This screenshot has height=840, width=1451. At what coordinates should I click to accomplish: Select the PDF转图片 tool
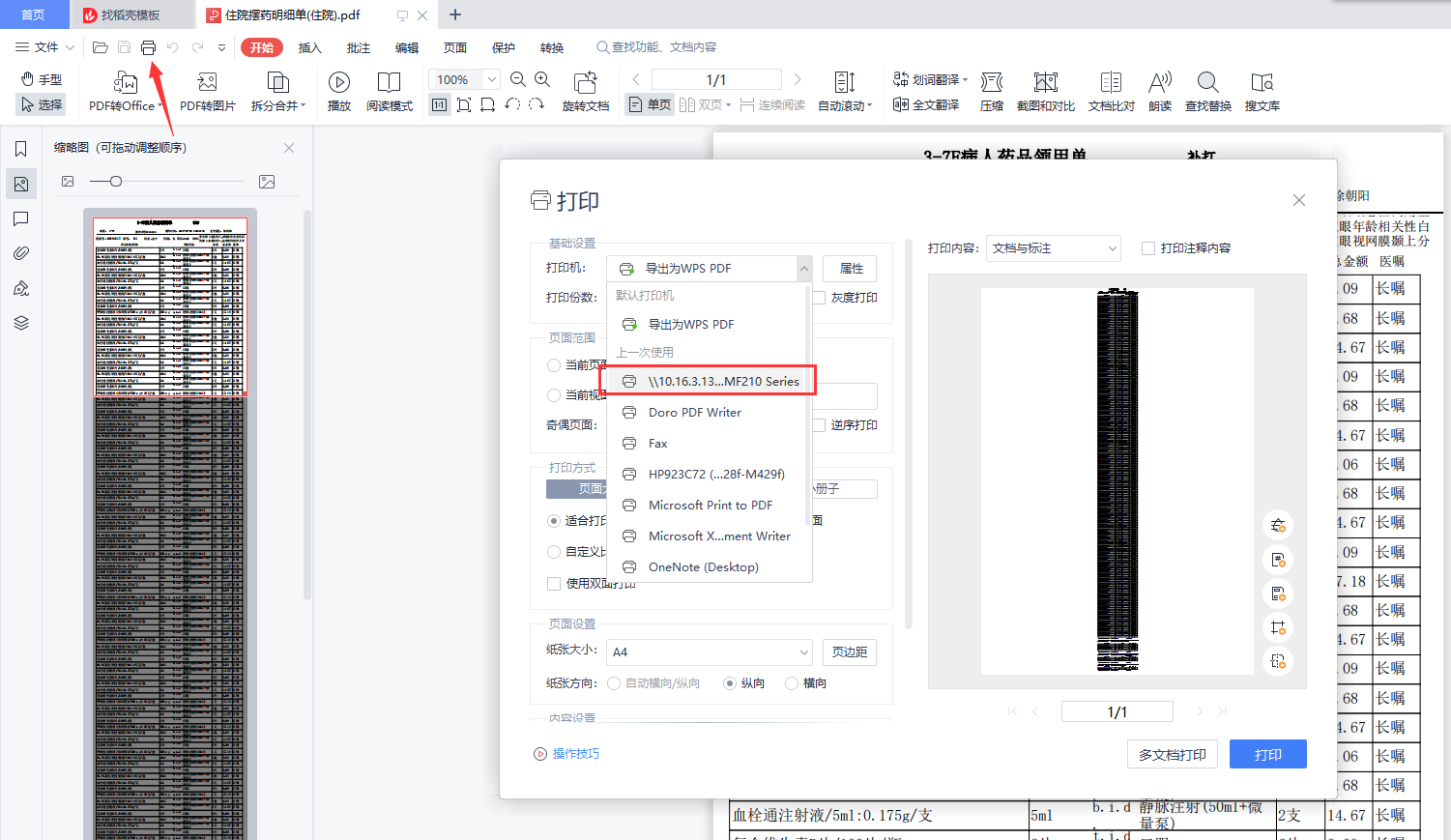[x=206, y=91]
